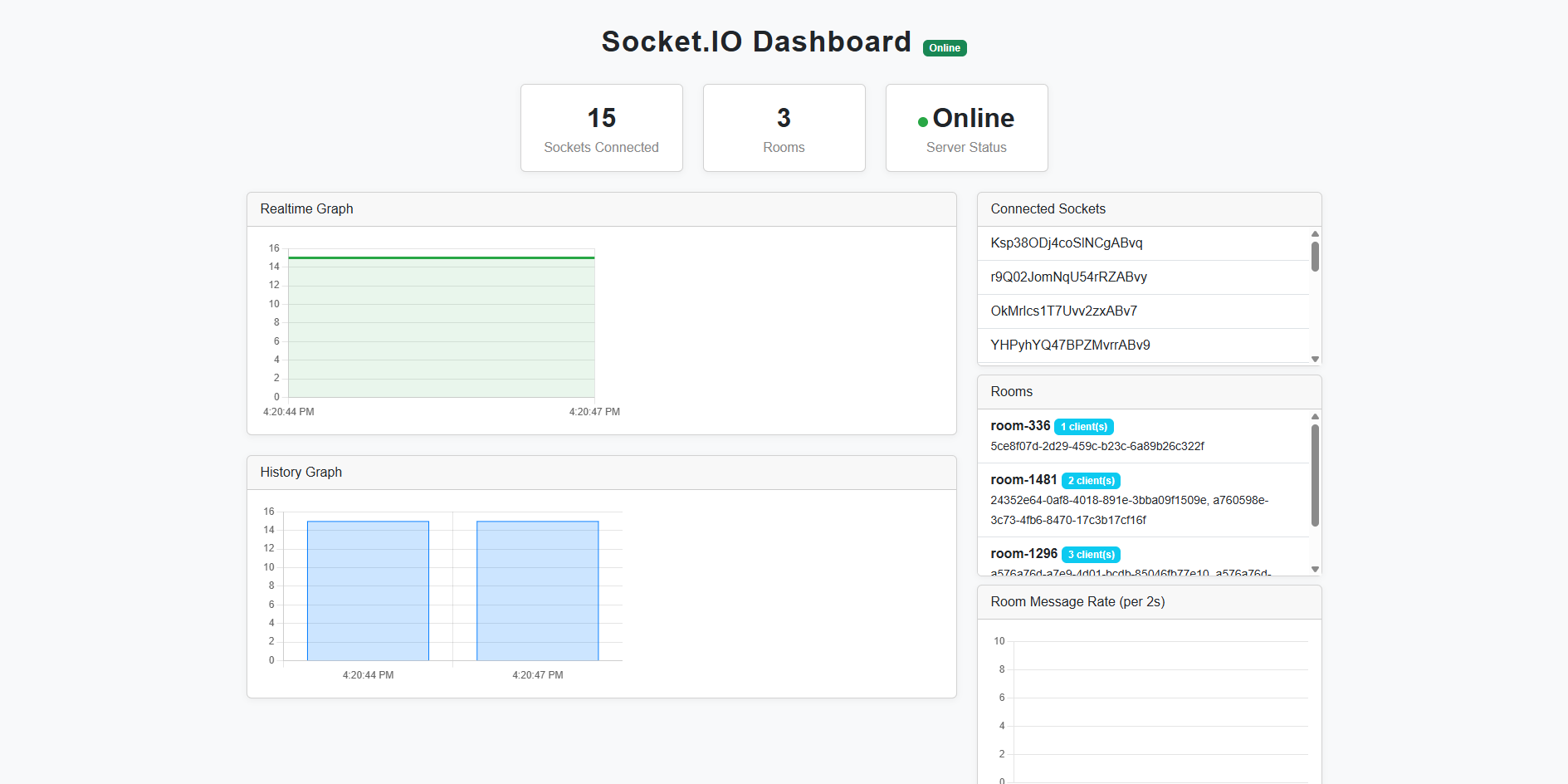Click the 3 client(s) badge for room-1296
Image resolution: width=1568 pixels, height=784 pixels.
click(1091, 554)
